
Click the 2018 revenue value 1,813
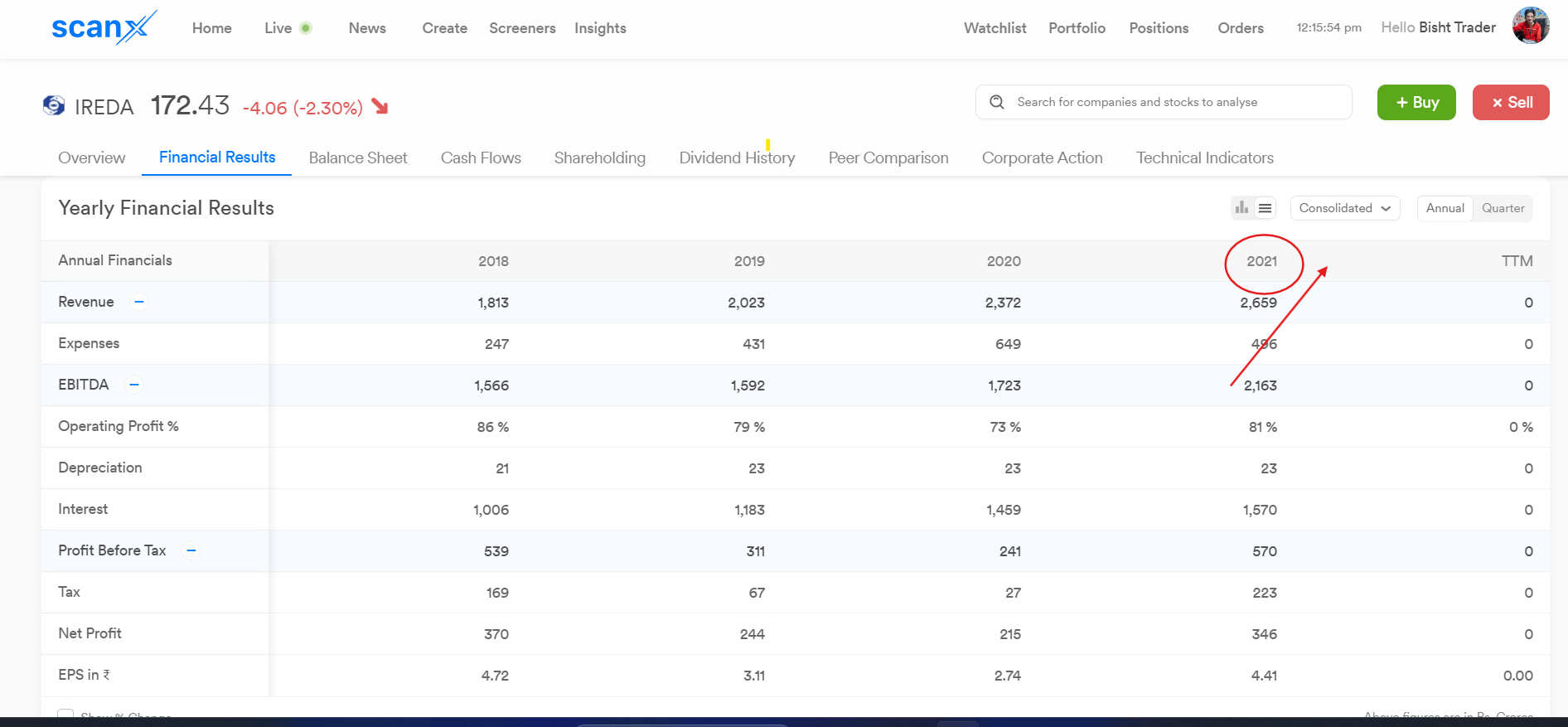coord(493,303)
